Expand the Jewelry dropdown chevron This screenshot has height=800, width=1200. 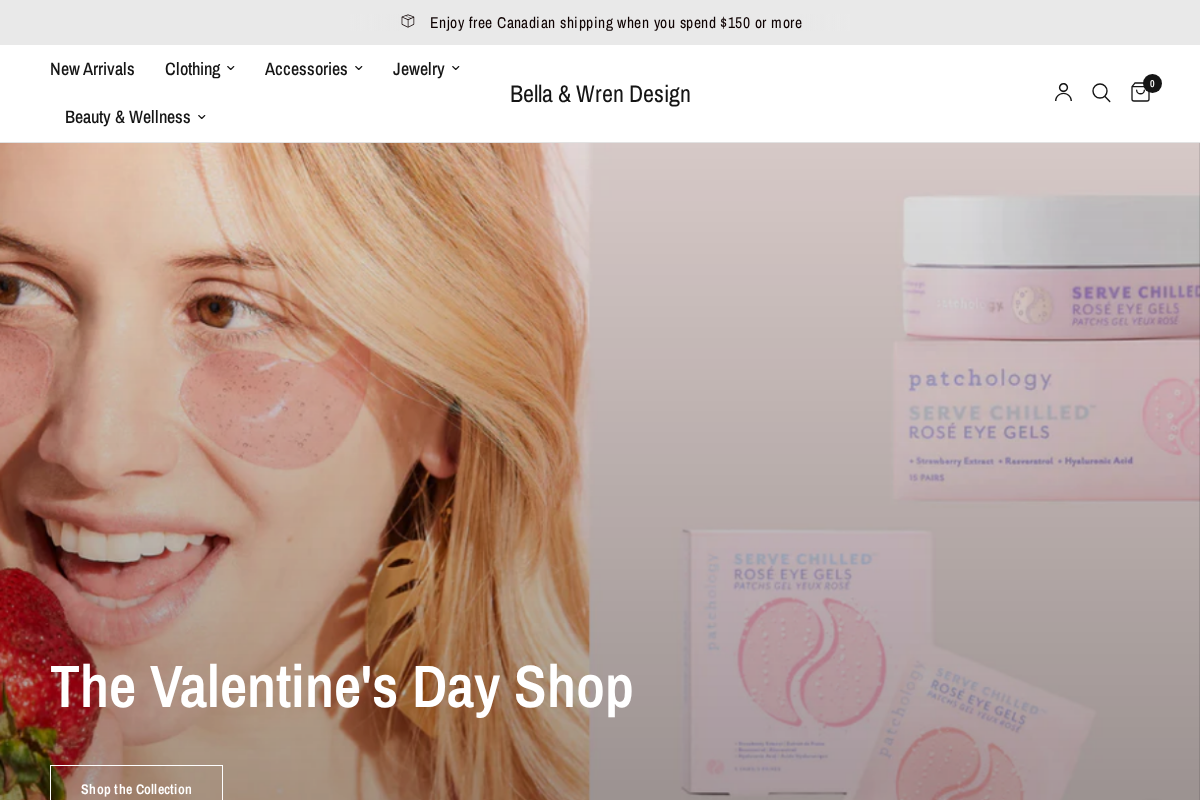(455, 68)
